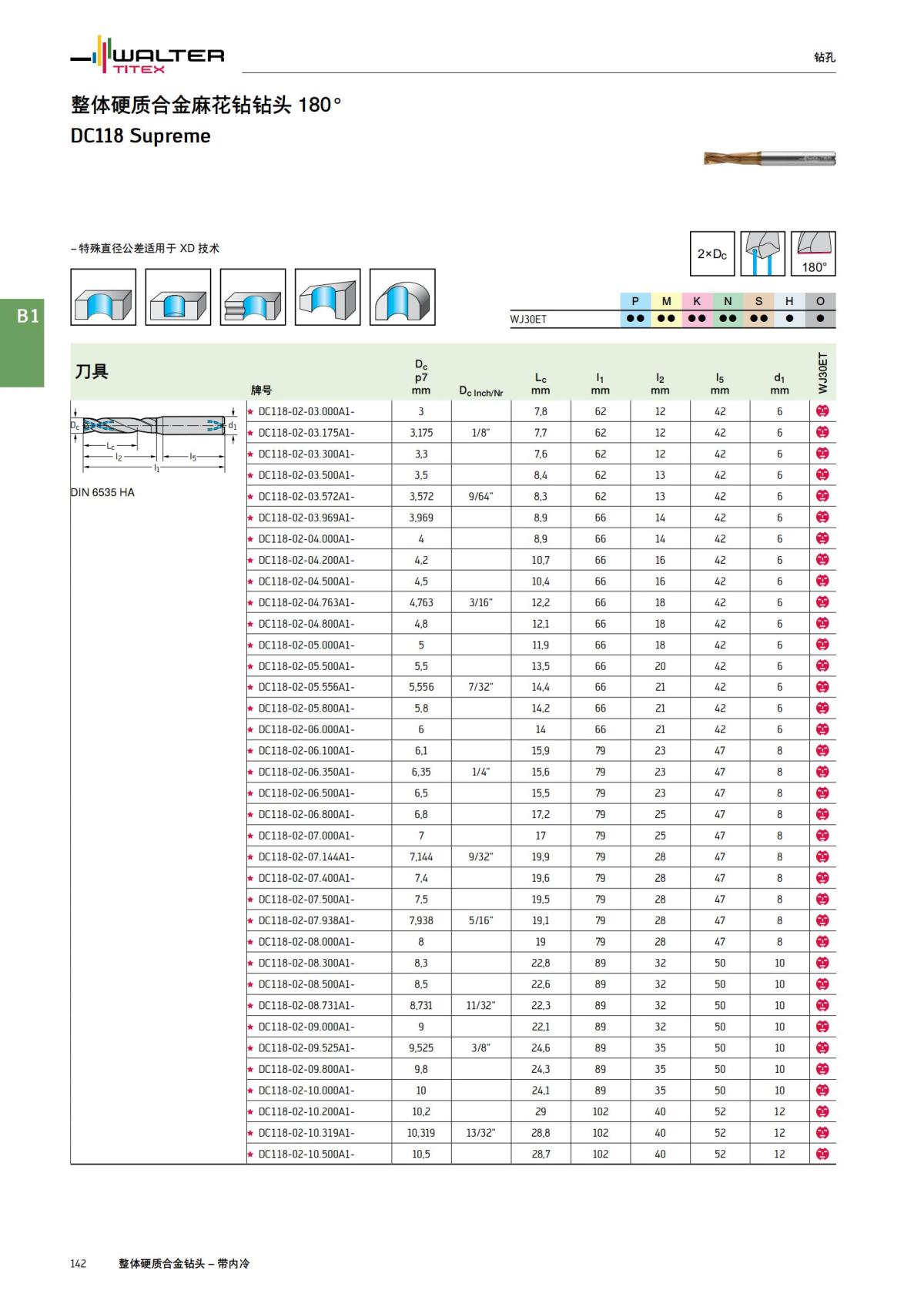Viewport: 924px width, 1307px height.
Task: Click the third hole-application icon (stacked plates)
Action: tap(253, 297)
